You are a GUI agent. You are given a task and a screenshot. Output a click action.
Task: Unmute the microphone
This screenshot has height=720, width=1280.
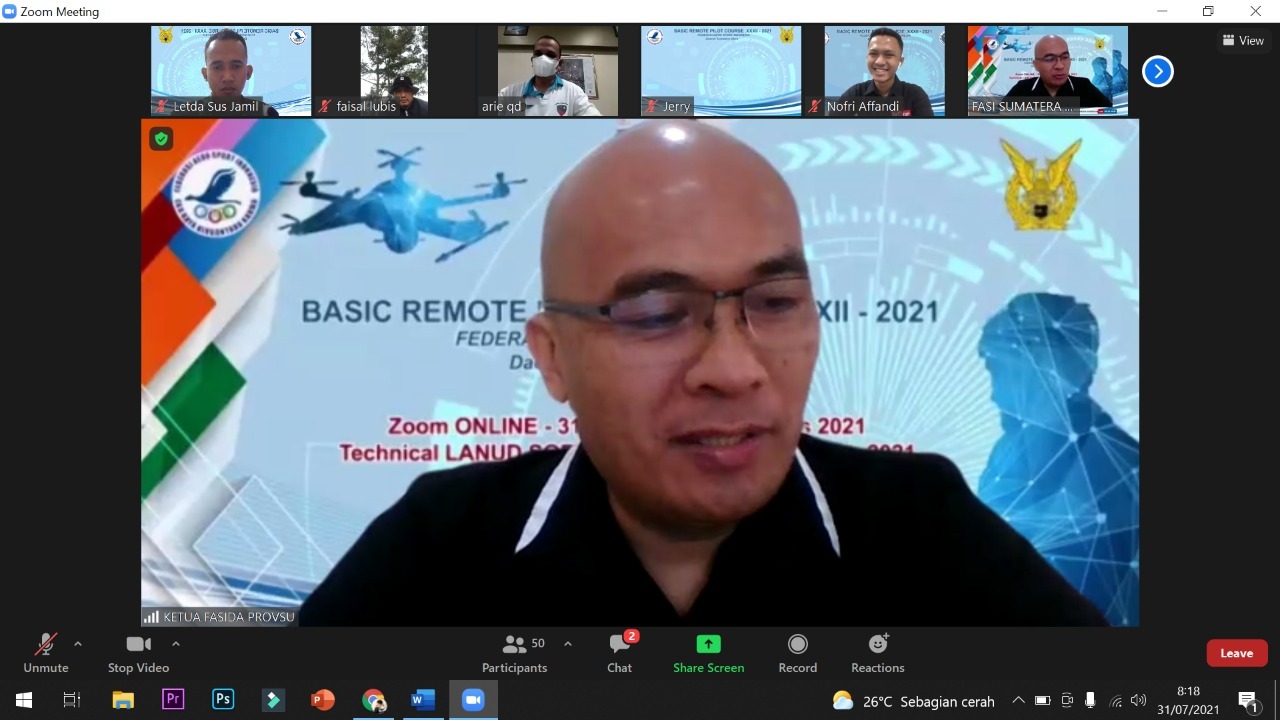(x=46, y=653)
